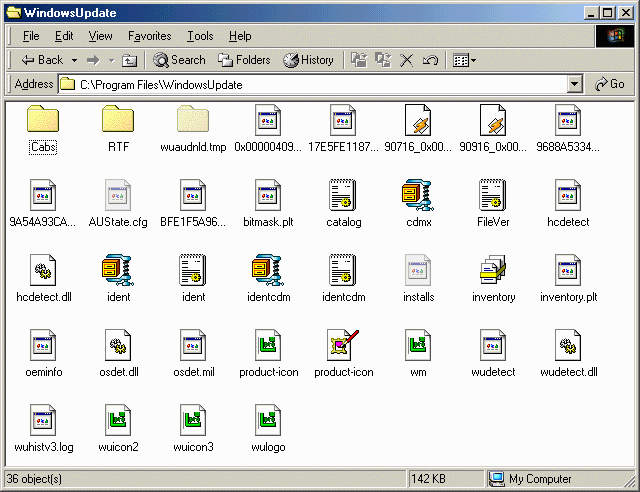Expand the Forward history dropdown arrow
The width and height of the screenshot is (640, 492).
point(111,60)
